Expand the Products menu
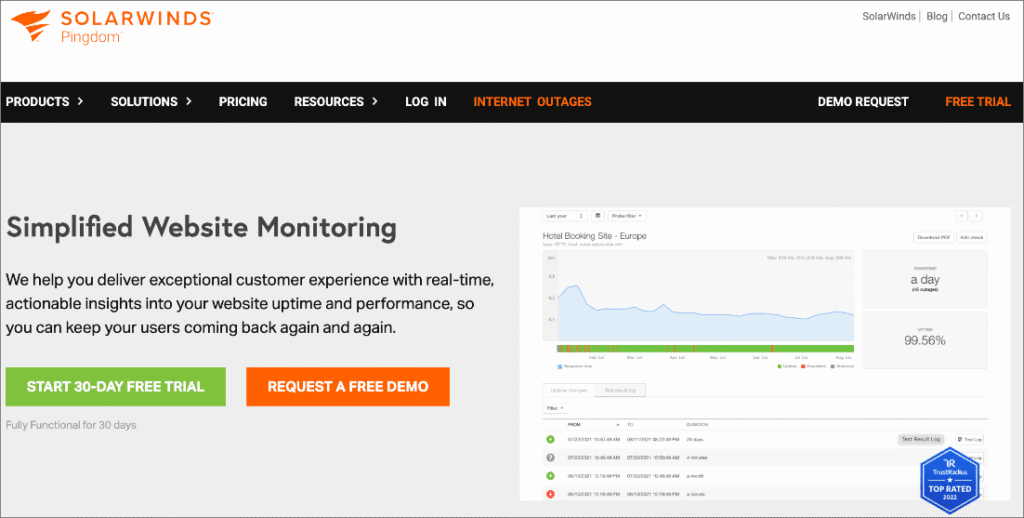This screenshot has width=1024, height=518. 44,101
